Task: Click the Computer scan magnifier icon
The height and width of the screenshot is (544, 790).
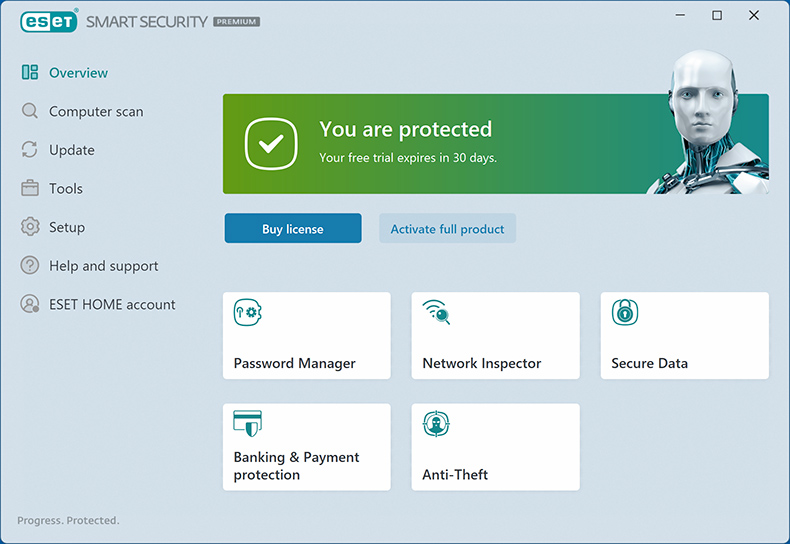Action: click(30, 111)
